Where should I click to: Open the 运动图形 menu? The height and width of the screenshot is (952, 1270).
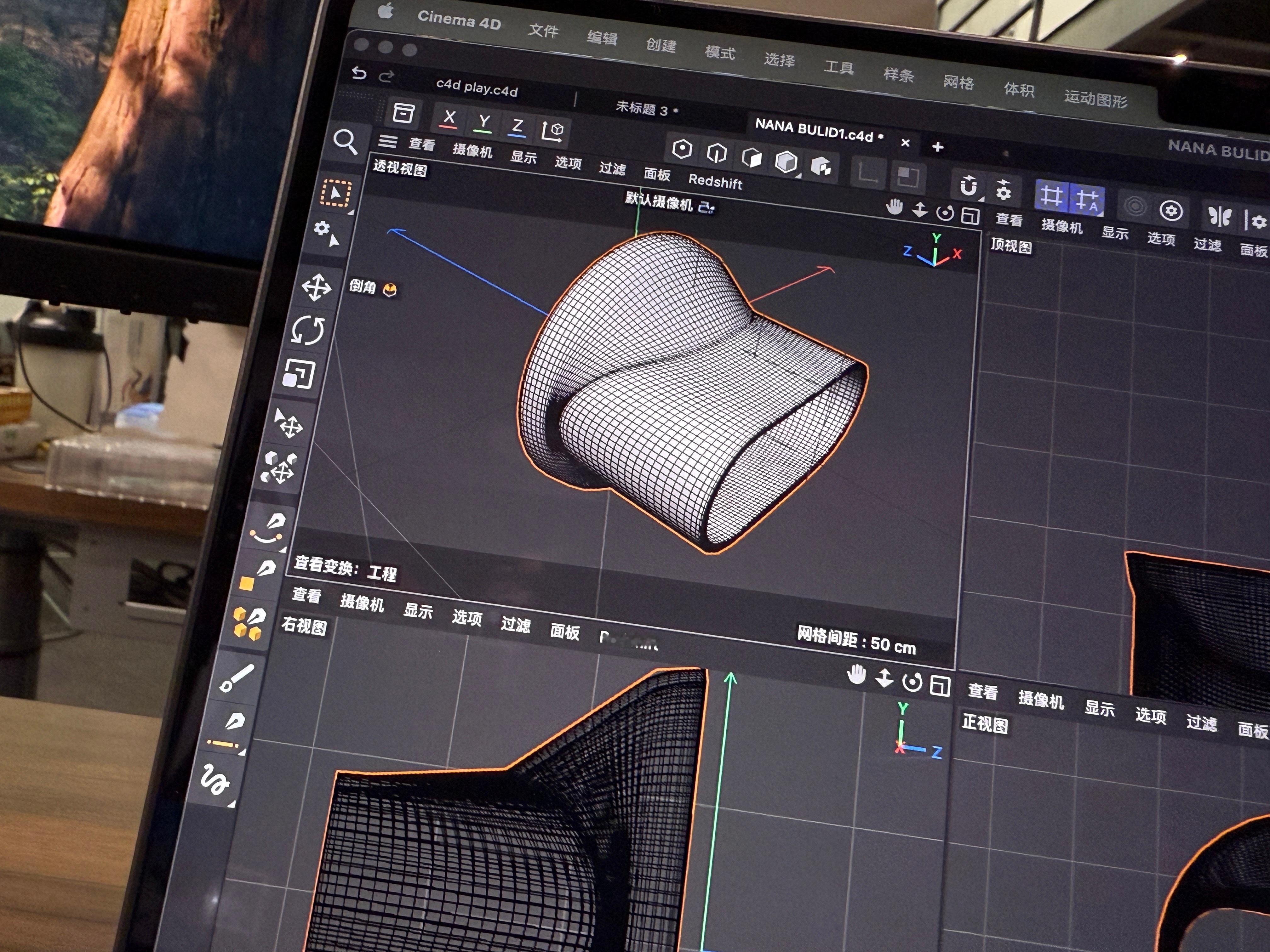tap(1096, 99)
